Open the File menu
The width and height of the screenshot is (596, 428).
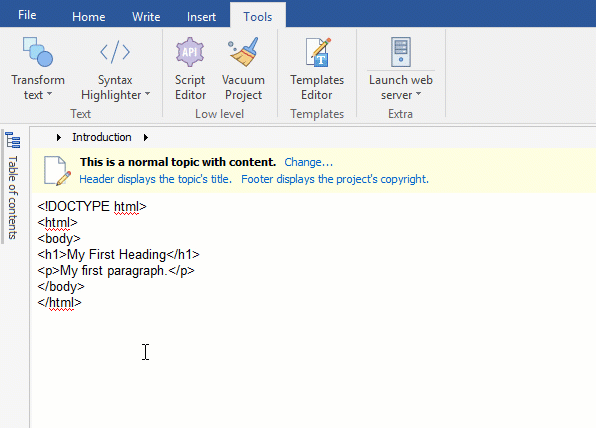point(27,15)
